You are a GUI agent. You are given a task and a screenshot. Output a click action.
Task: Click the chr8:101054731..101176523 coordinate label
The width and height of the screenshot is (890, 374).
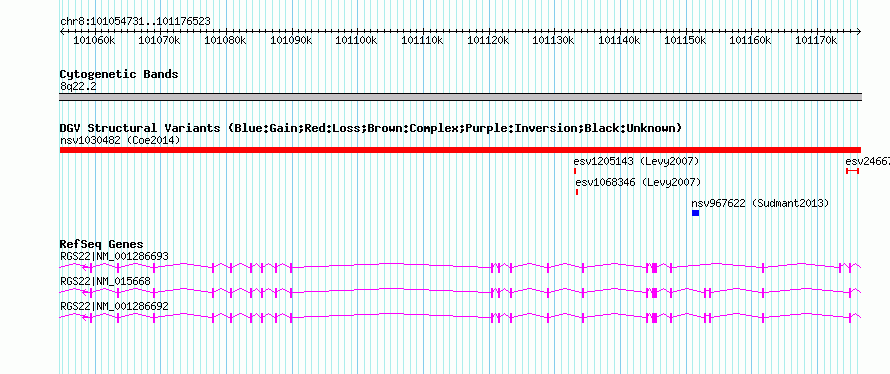pos(135,22)
